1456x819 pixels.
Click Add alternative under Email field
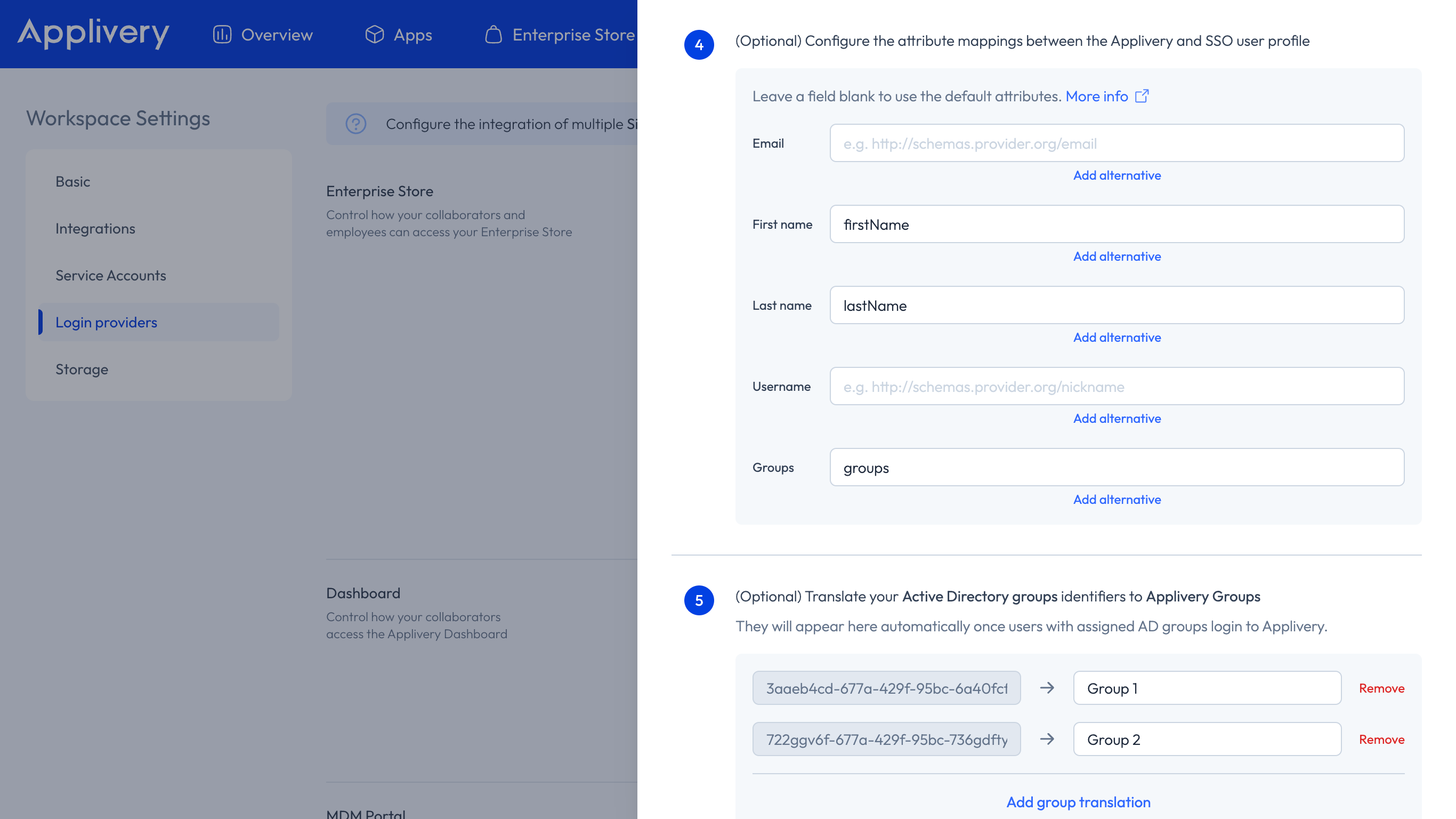1117,175
